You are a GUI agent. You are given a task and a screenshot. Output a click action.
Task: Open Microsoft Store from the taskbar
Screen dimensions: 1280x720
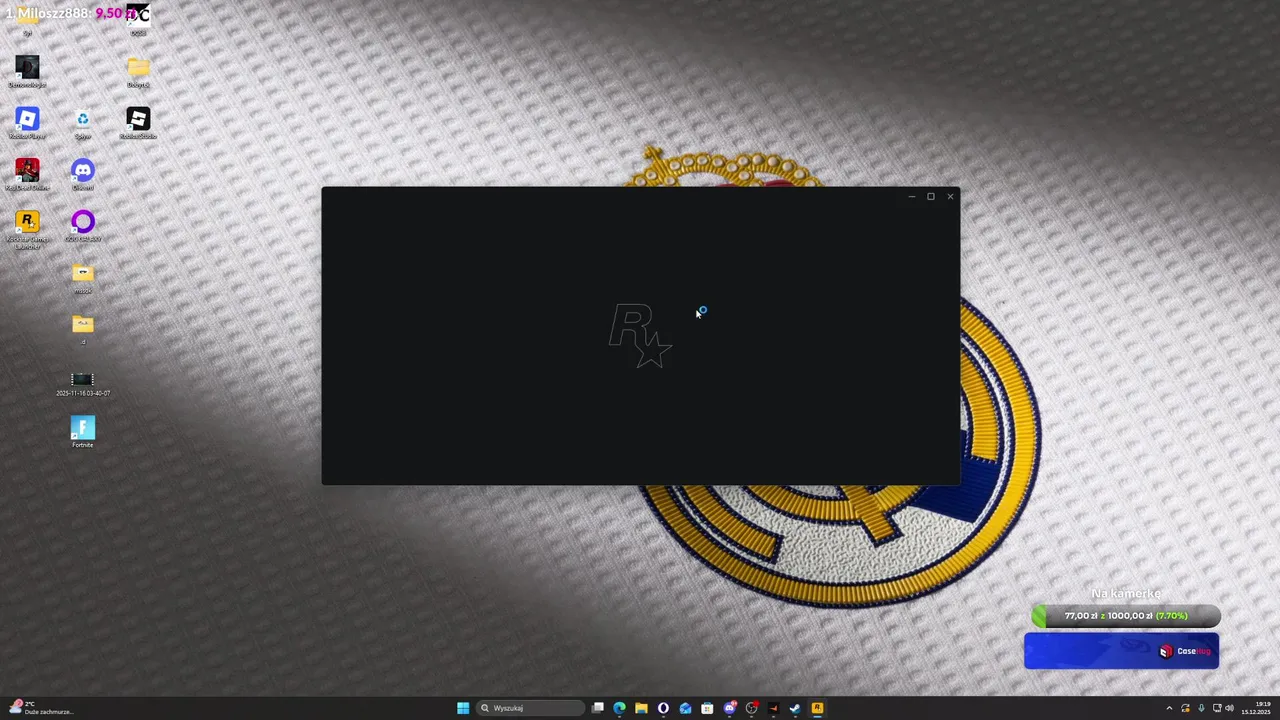707,708
